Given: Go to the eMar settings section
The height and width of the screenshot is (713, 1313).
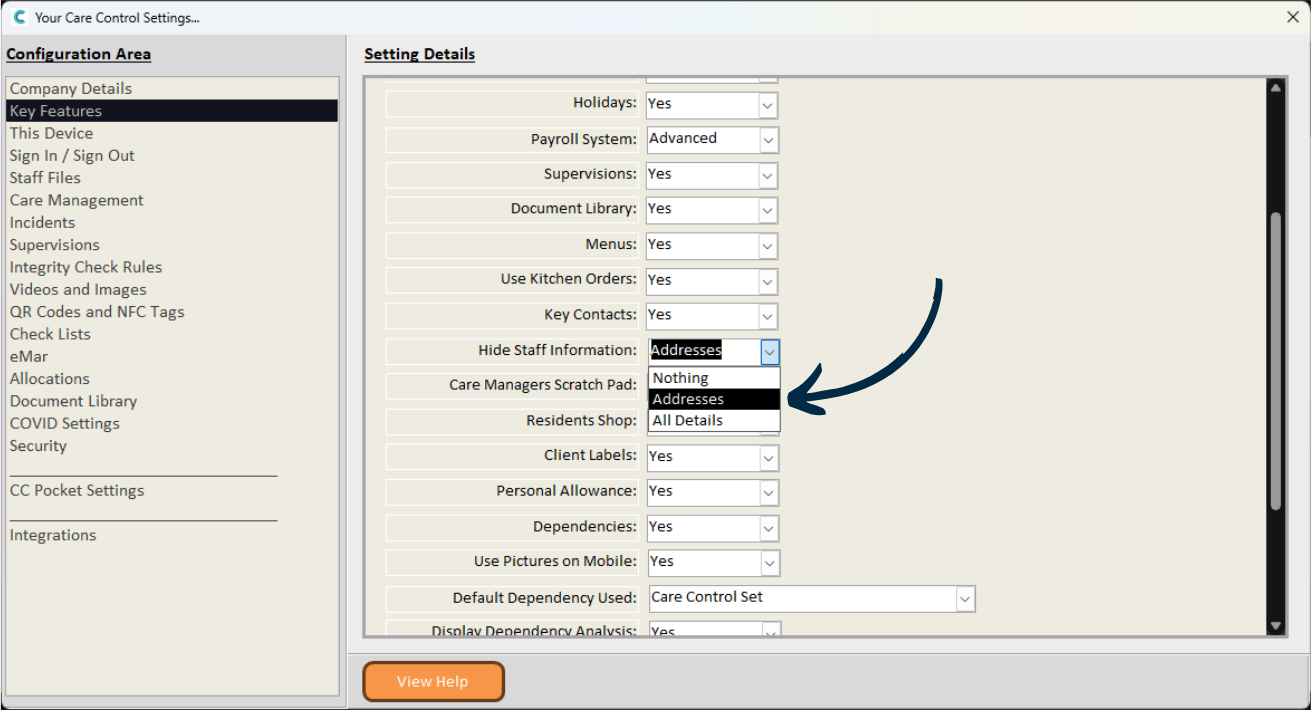Looking at the screenshot, I should pos(29,356).
